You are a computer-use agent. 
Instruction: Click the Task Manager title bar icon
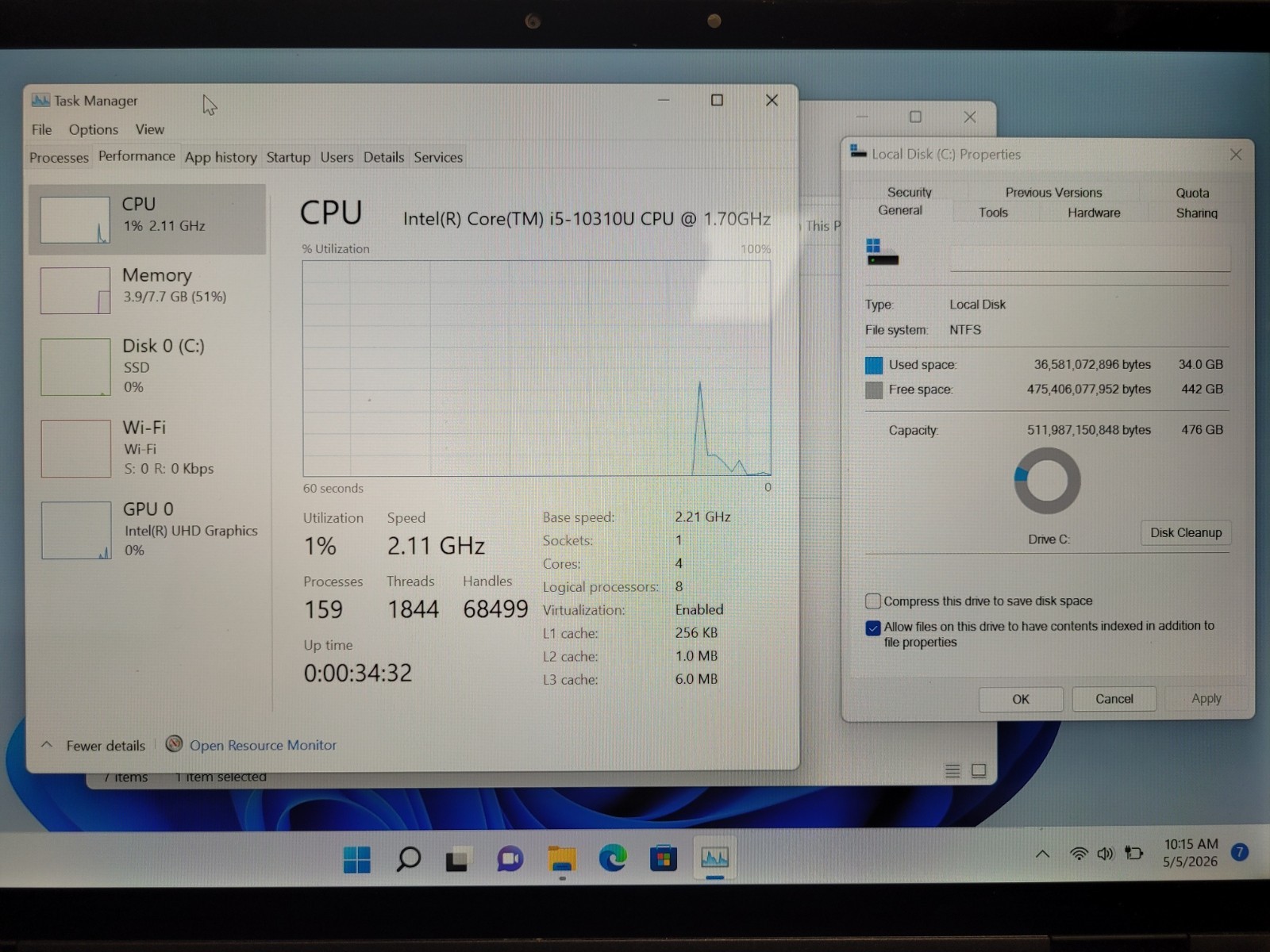coord(40,101)
